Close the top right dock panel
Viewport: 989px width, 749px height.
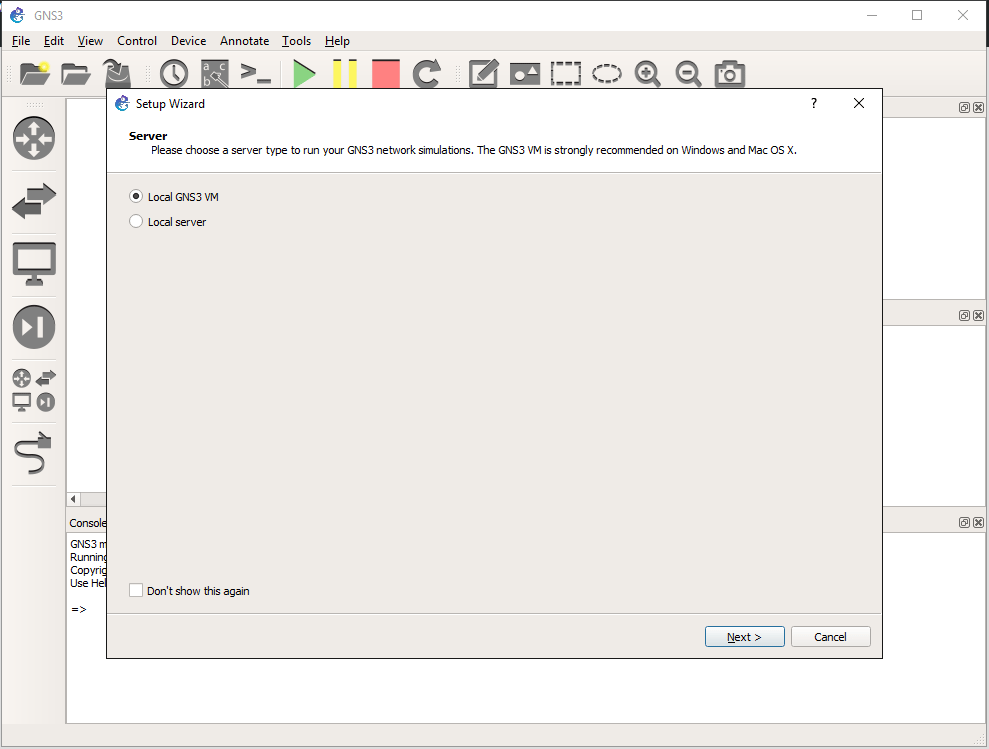pyautogui.click(x=978, y=108)
